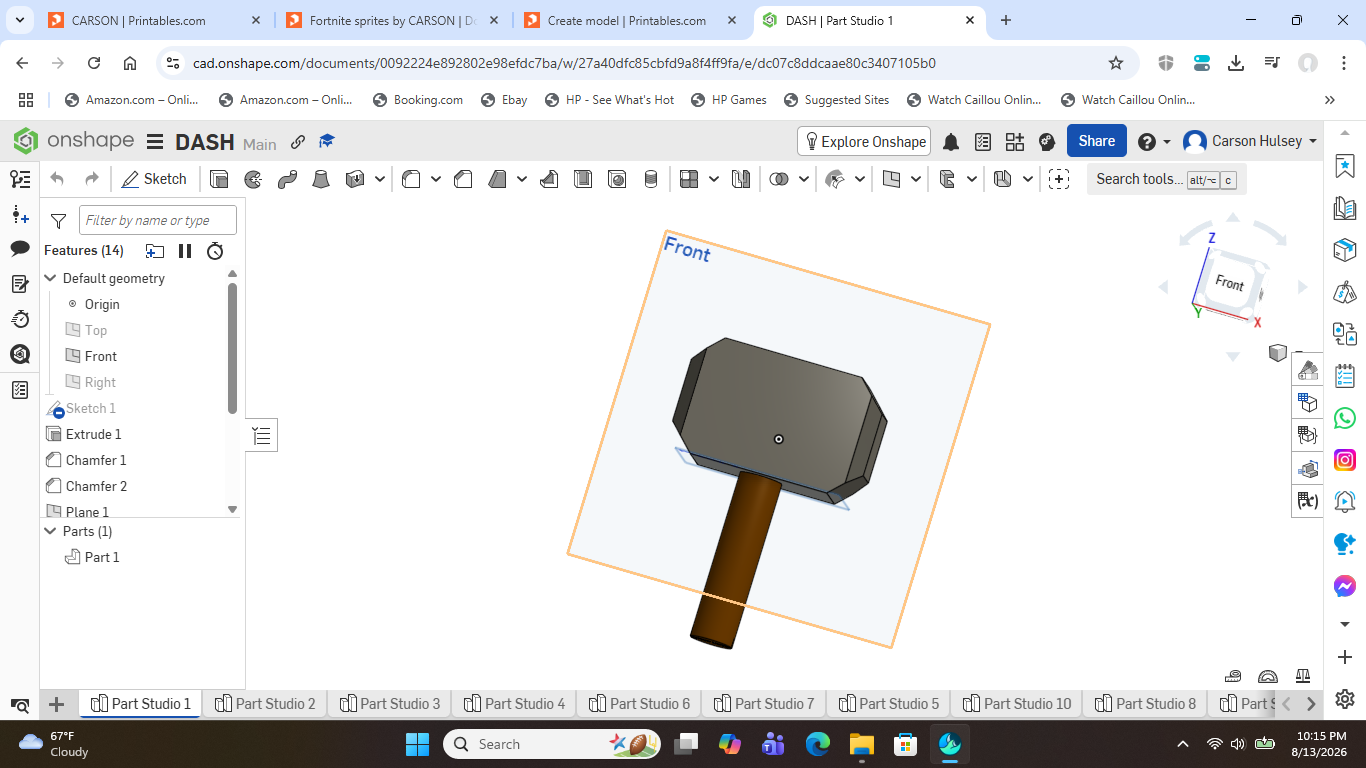Select the Revolve tool
Image resolution: width=1366 pixels, height=768 pixels.
(x=253, y=179)
